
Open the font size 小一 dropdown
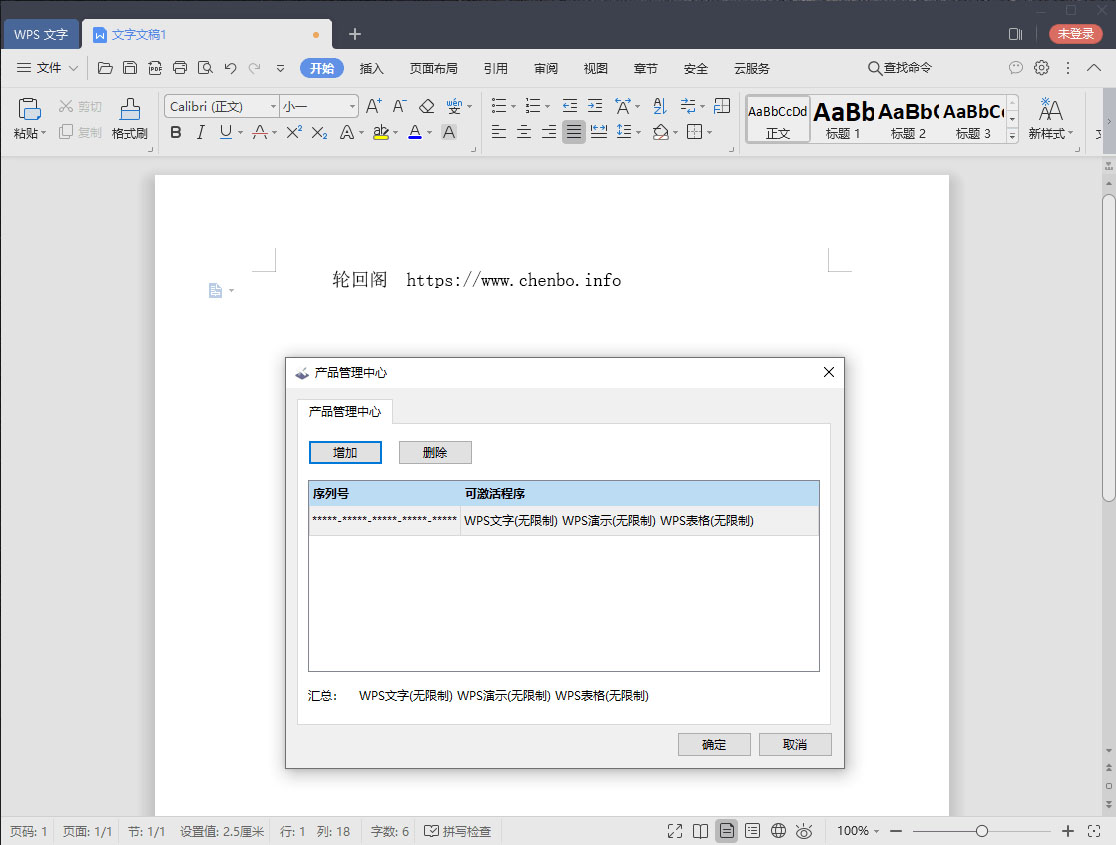tap(352, 106)
